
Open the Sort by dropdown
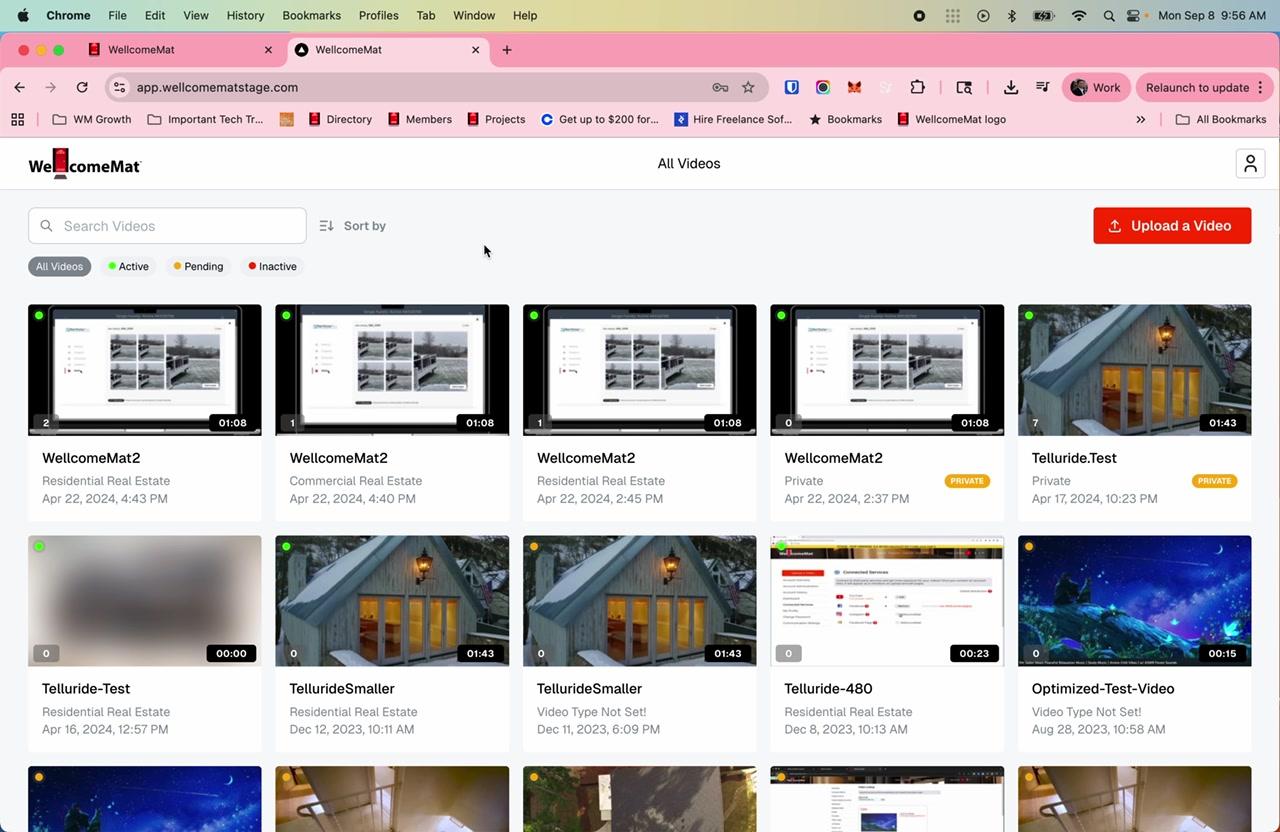tap(353, 226)
